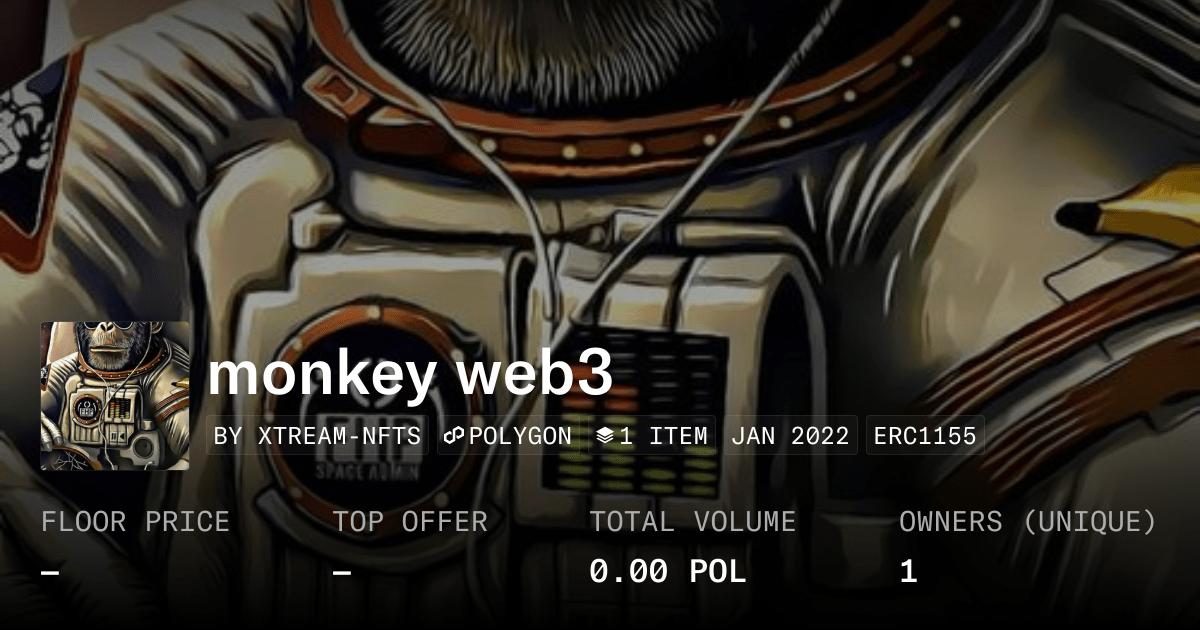Click the ERC1155 token standard tag

[925, 436]
